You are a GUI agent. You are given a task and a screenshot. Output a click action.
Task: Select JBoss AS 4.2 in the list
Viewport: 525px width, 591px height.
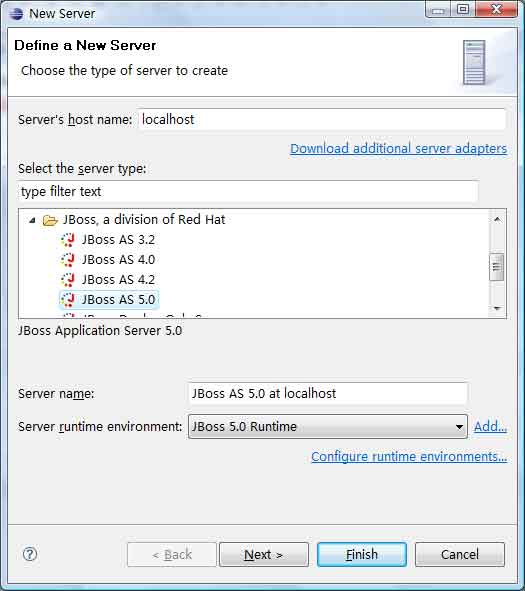point(118,280)
